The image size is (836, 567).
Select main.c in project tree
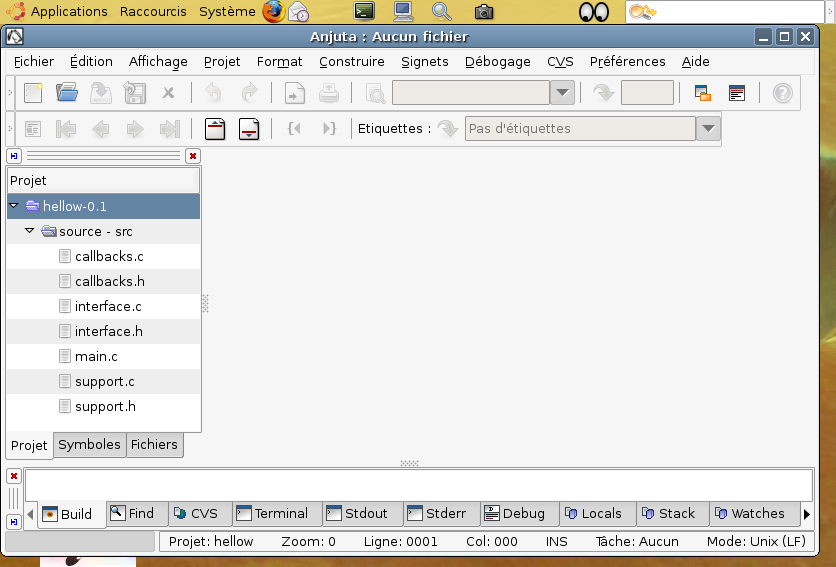(x=103, y=357)
